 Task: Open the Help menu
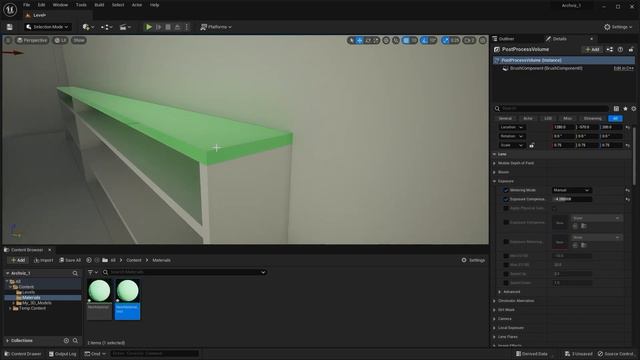click(154, 5)
